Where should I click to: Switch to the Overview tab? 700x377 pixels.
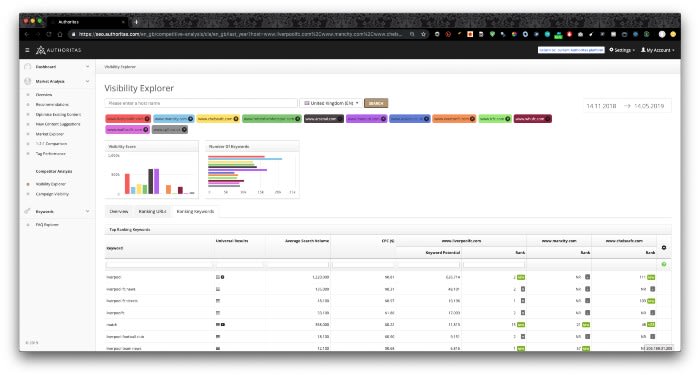(119, 211)
